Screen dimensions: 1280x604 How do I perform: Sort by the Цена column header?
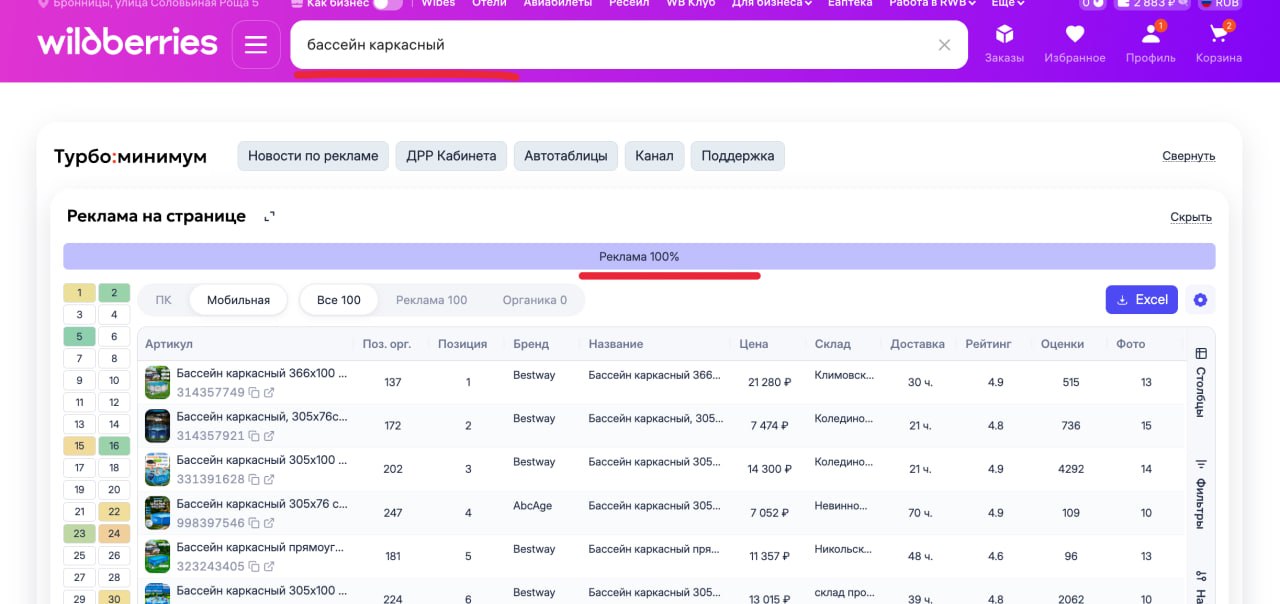click(x=754, y=344)
